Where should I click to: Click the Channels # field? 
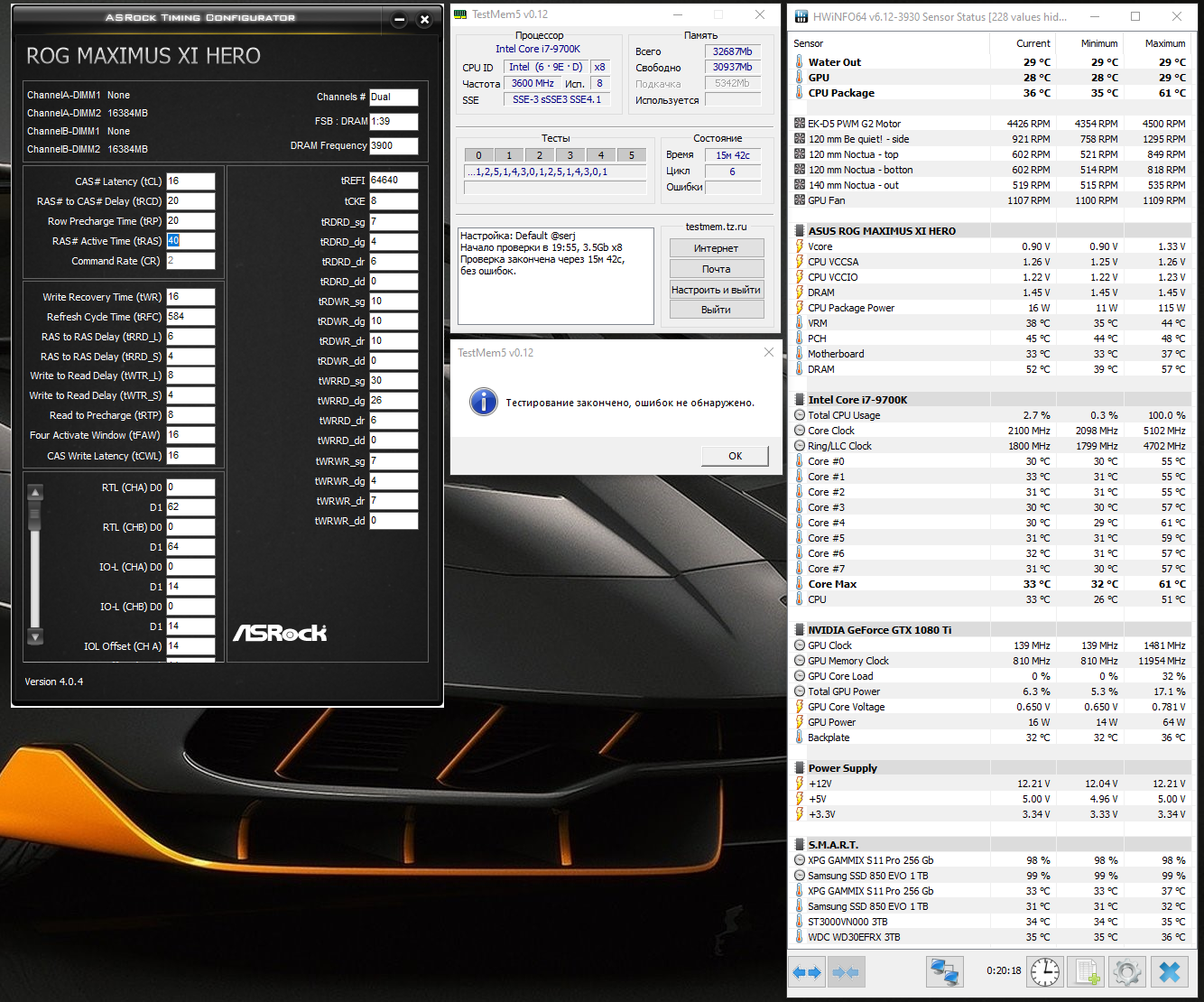[394, 97]
